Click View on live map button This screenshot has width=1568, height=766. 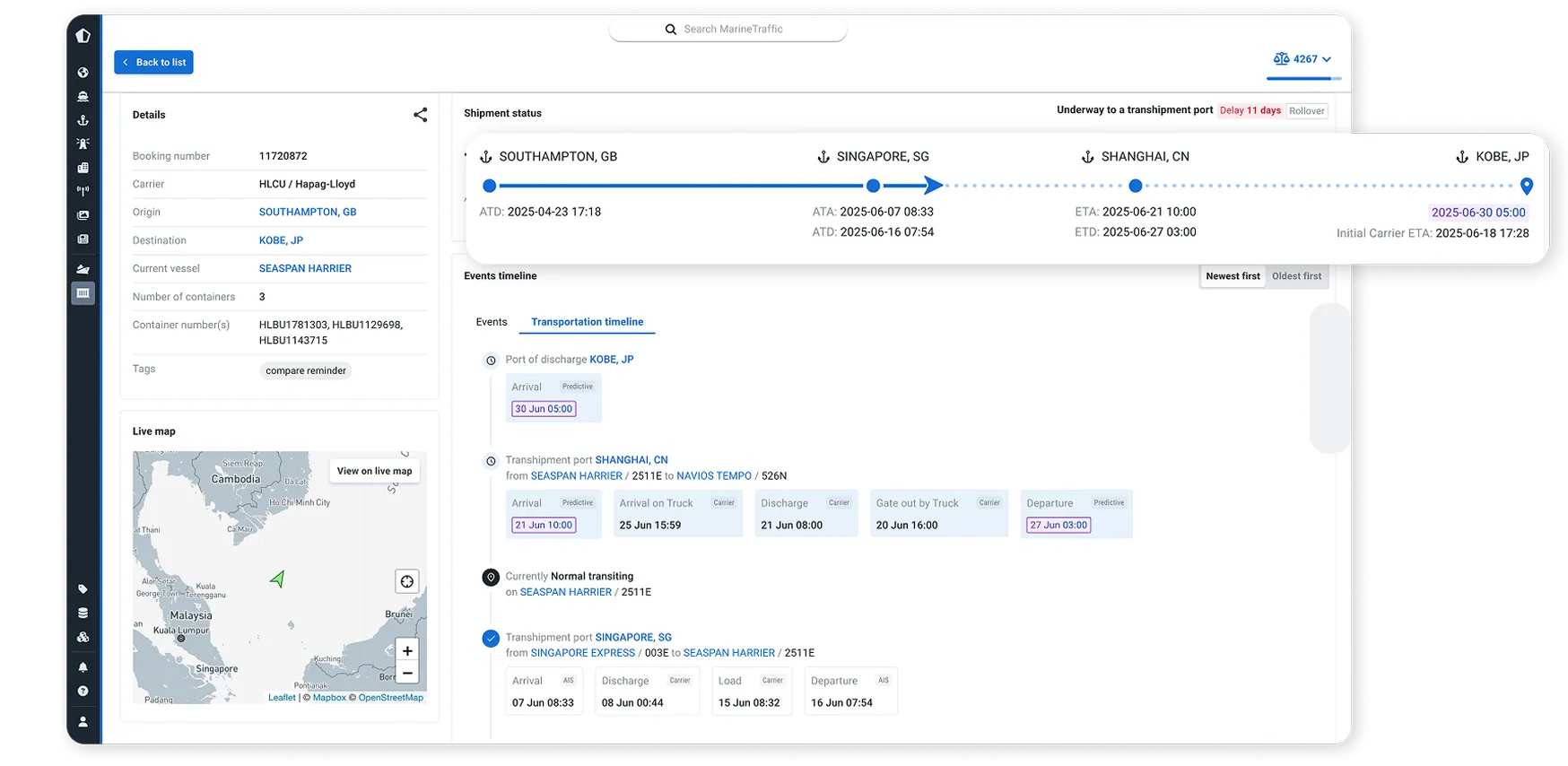(x=374, y=471)
